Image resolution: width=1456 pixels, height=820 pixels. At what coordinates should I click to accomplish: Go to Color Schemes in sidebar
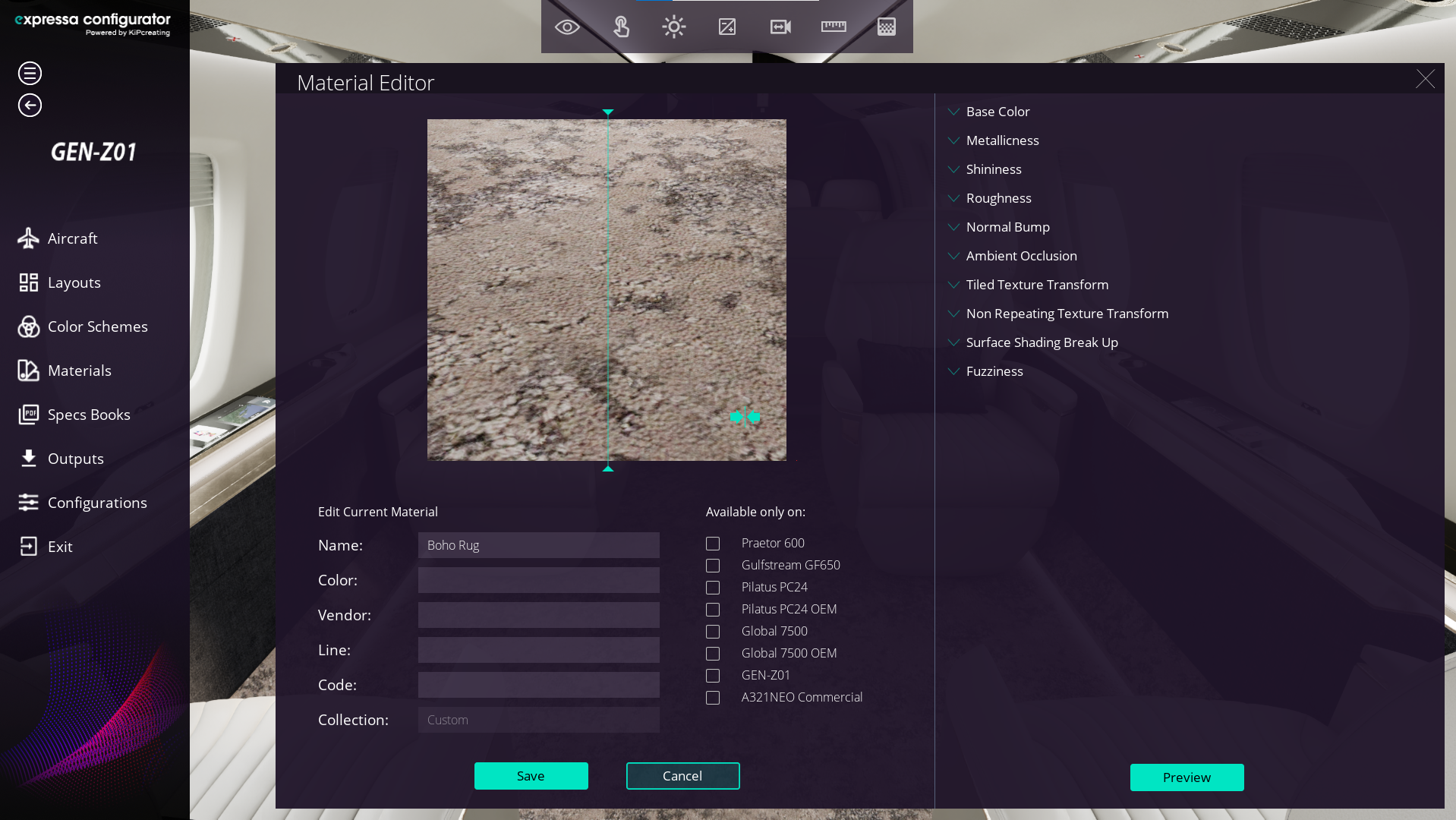tap(97, 326)
